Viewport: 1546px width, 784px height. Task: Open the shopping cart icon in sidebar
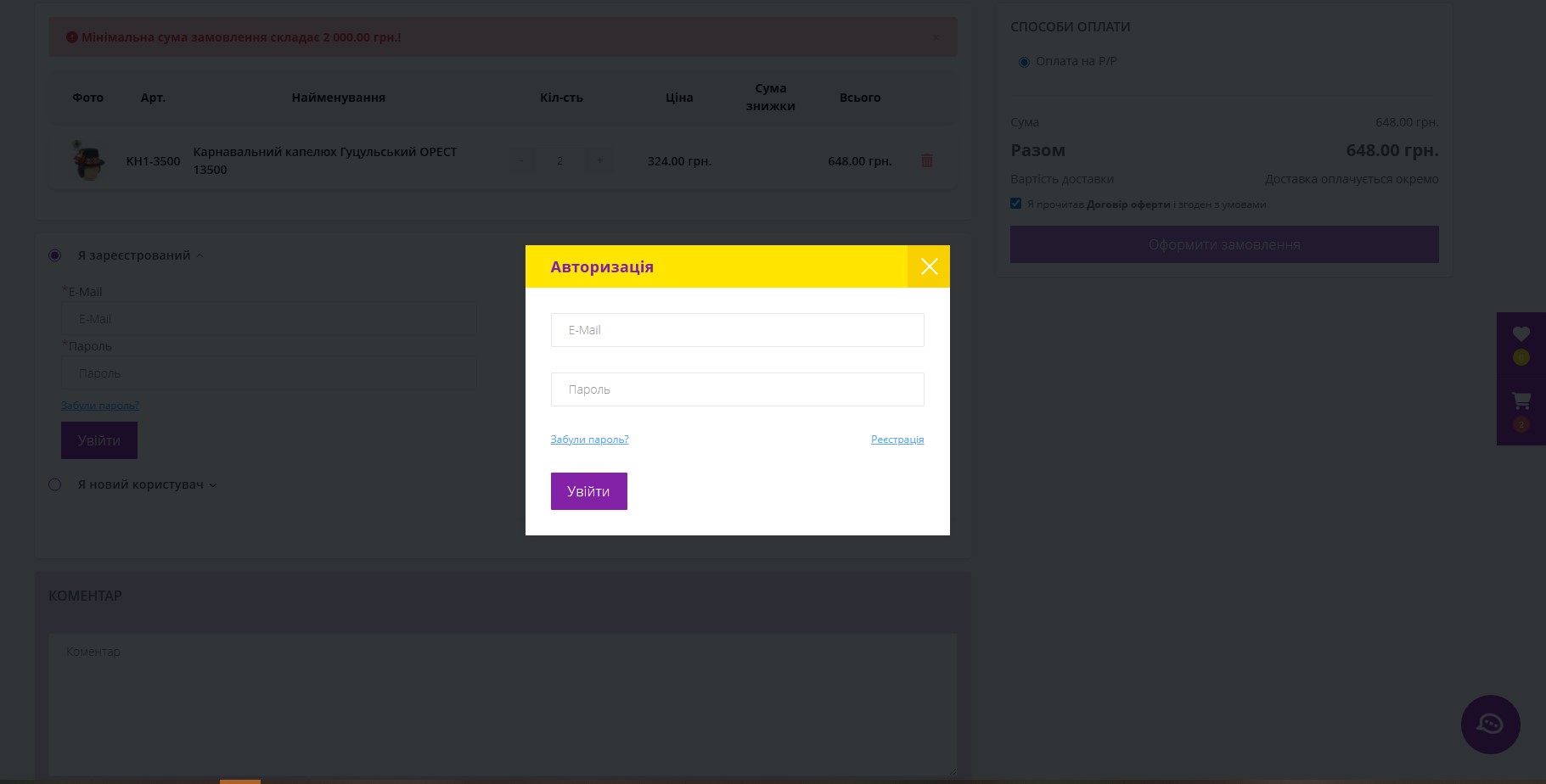1521,400
